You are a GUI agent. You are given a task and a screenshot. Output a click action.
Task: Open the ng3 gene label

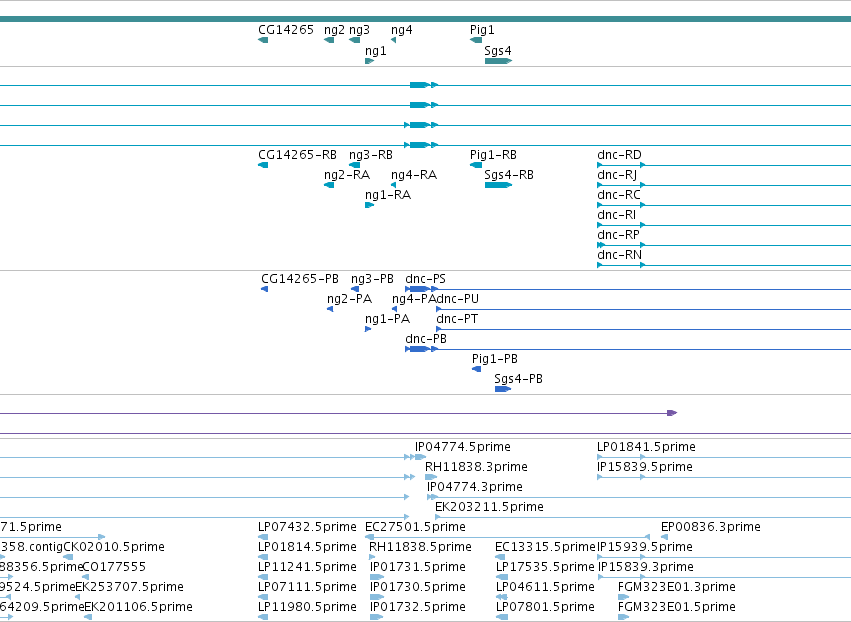click(x=359, y=30)
